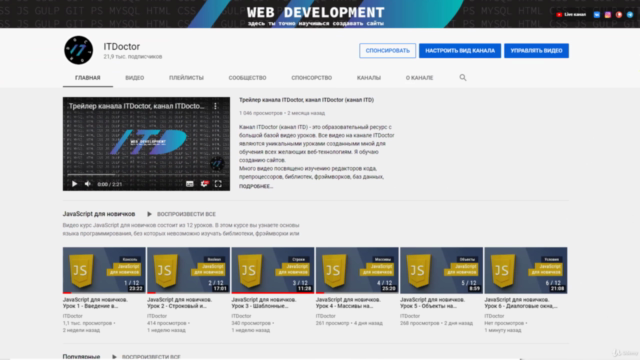Open Telegram link icon in banner
This screenshot has width=640, height=360.
tap(630, 15)
